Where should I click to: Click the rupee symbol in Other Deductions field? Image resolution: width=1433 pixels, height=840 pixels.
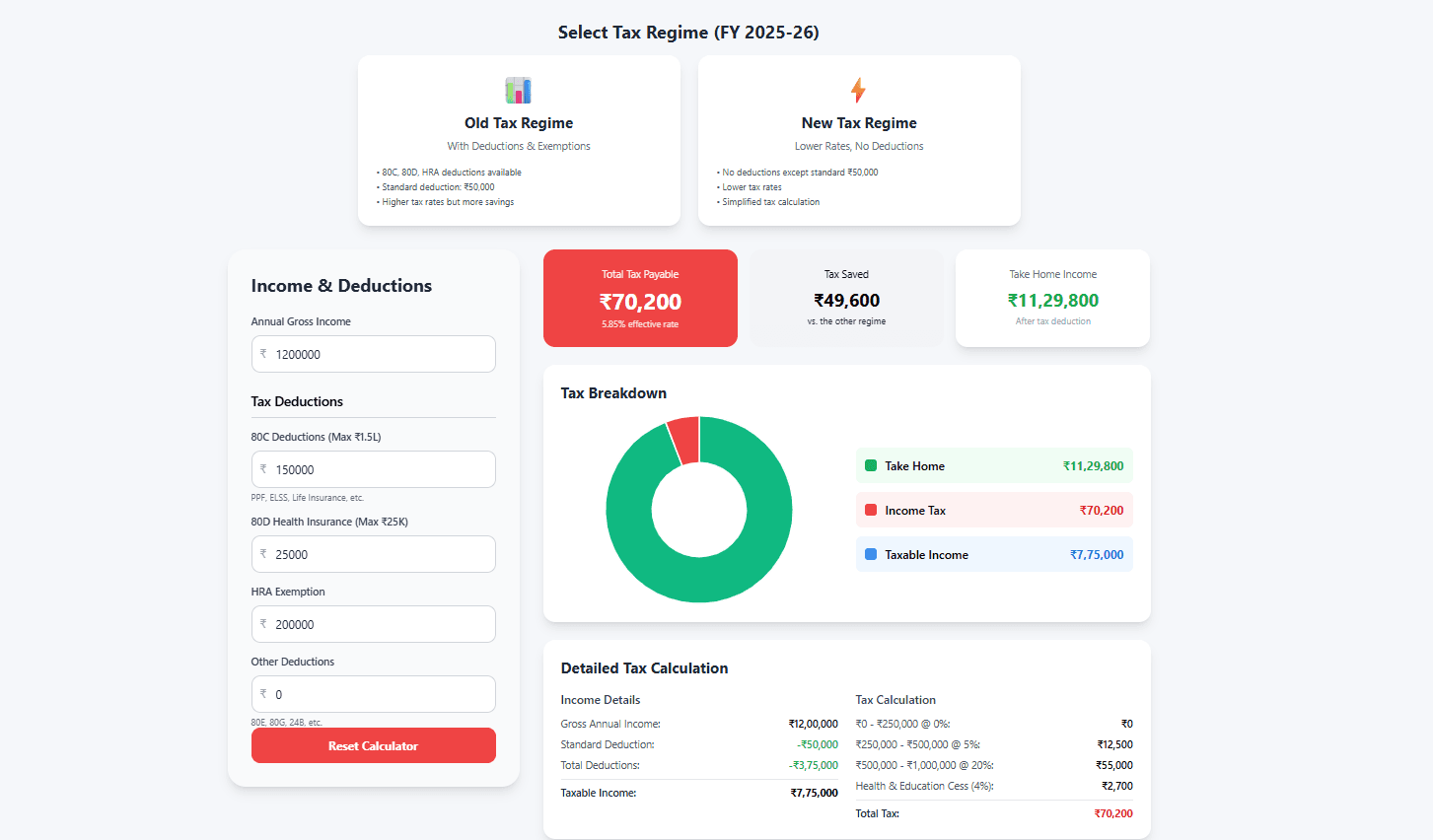point(262,694)
